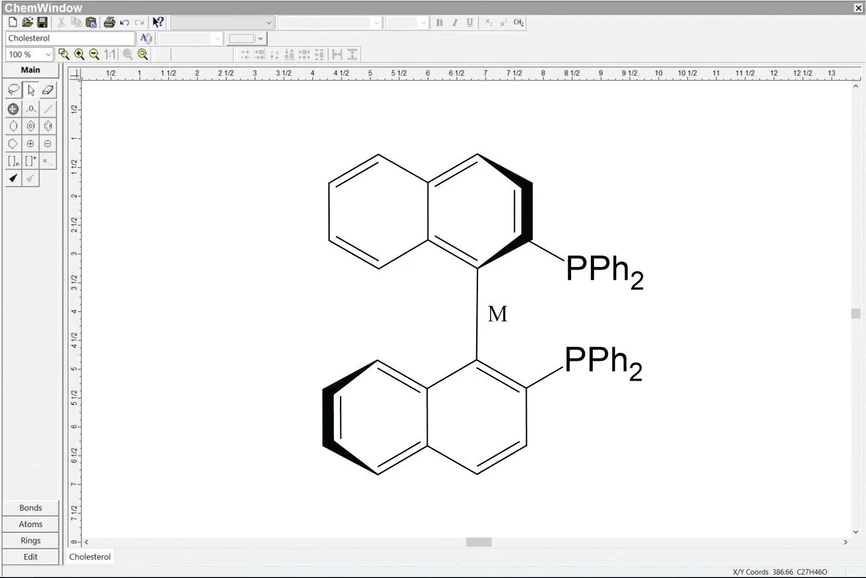Choose the single bond drawing tool
The image size is (866, 578).
(x=47, y=108)
